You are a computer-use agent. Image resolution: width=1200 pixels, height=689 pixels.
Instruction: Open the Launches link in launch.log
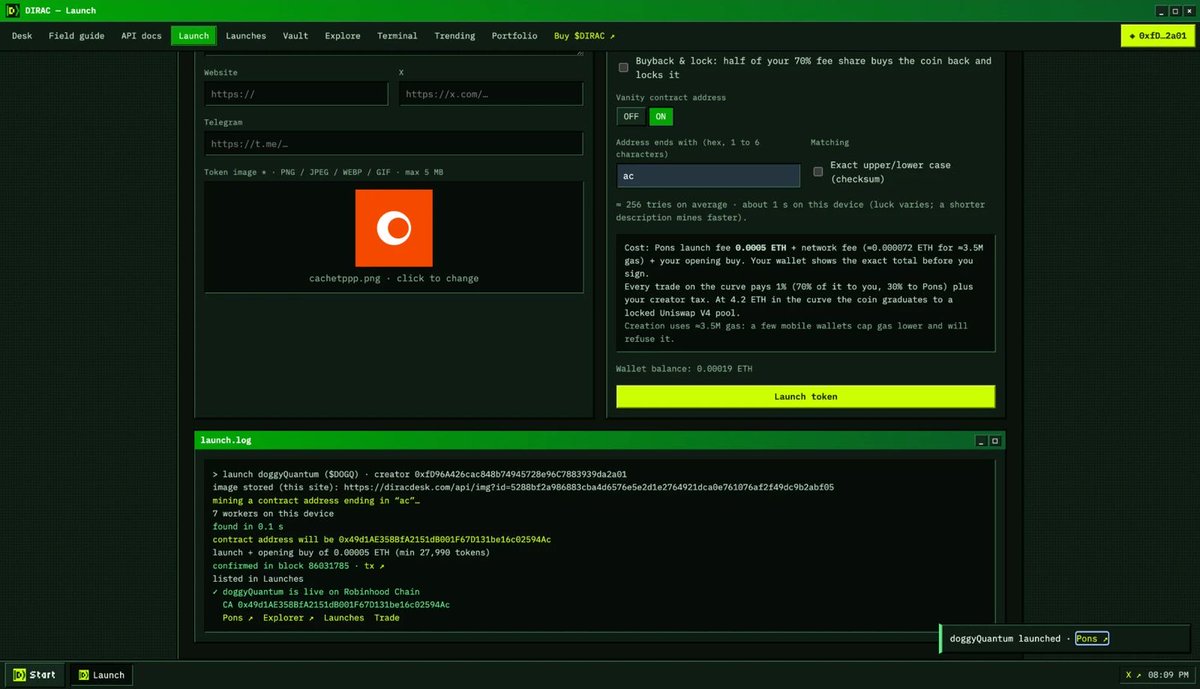click(x=343, y=617)
